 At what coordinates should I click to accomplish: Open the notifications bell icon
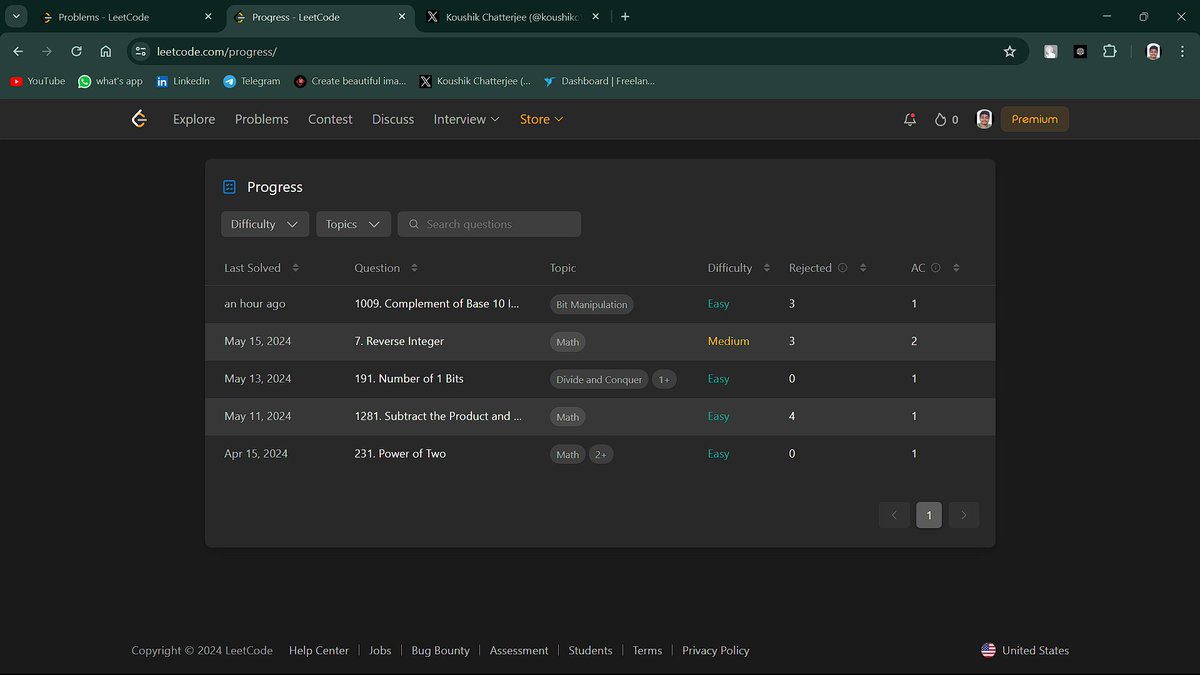click(x=909, y=119)
